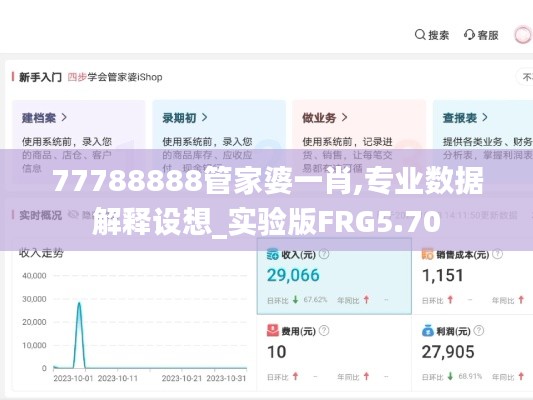Open 客服 customer service

[x=488, y=35]
